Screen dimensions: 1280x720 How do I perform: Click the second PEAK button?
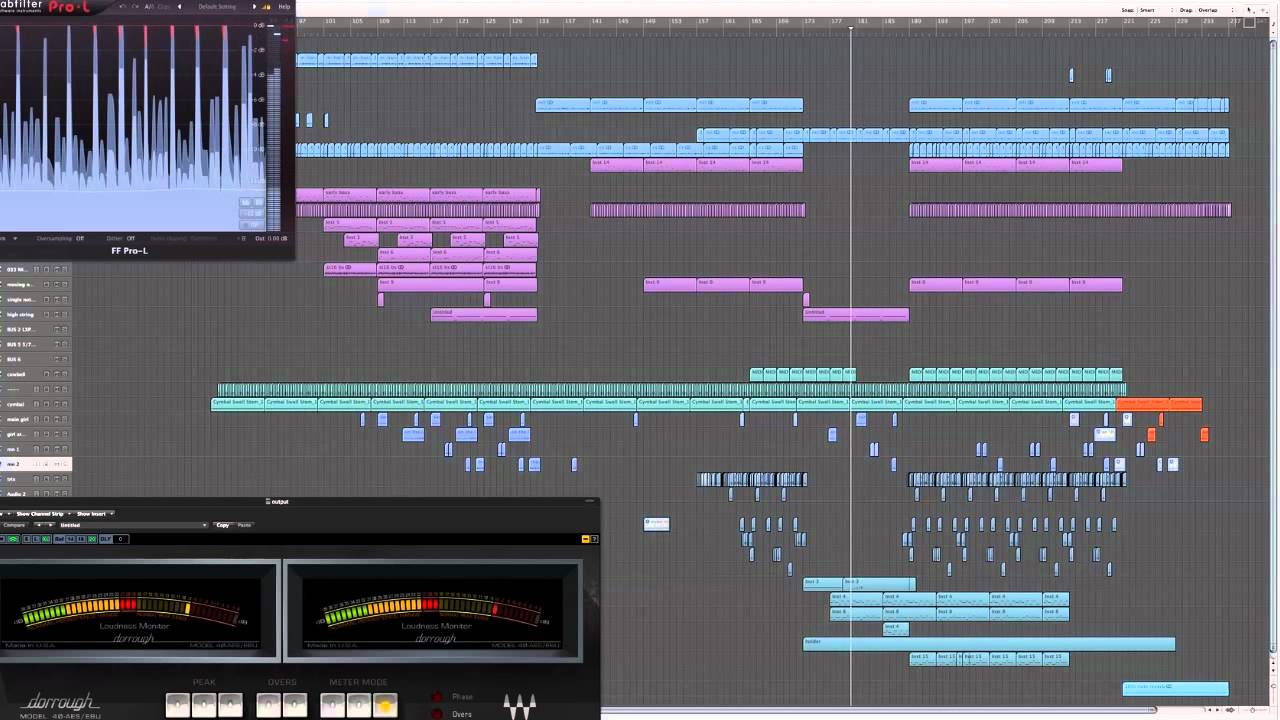(204, 705)
